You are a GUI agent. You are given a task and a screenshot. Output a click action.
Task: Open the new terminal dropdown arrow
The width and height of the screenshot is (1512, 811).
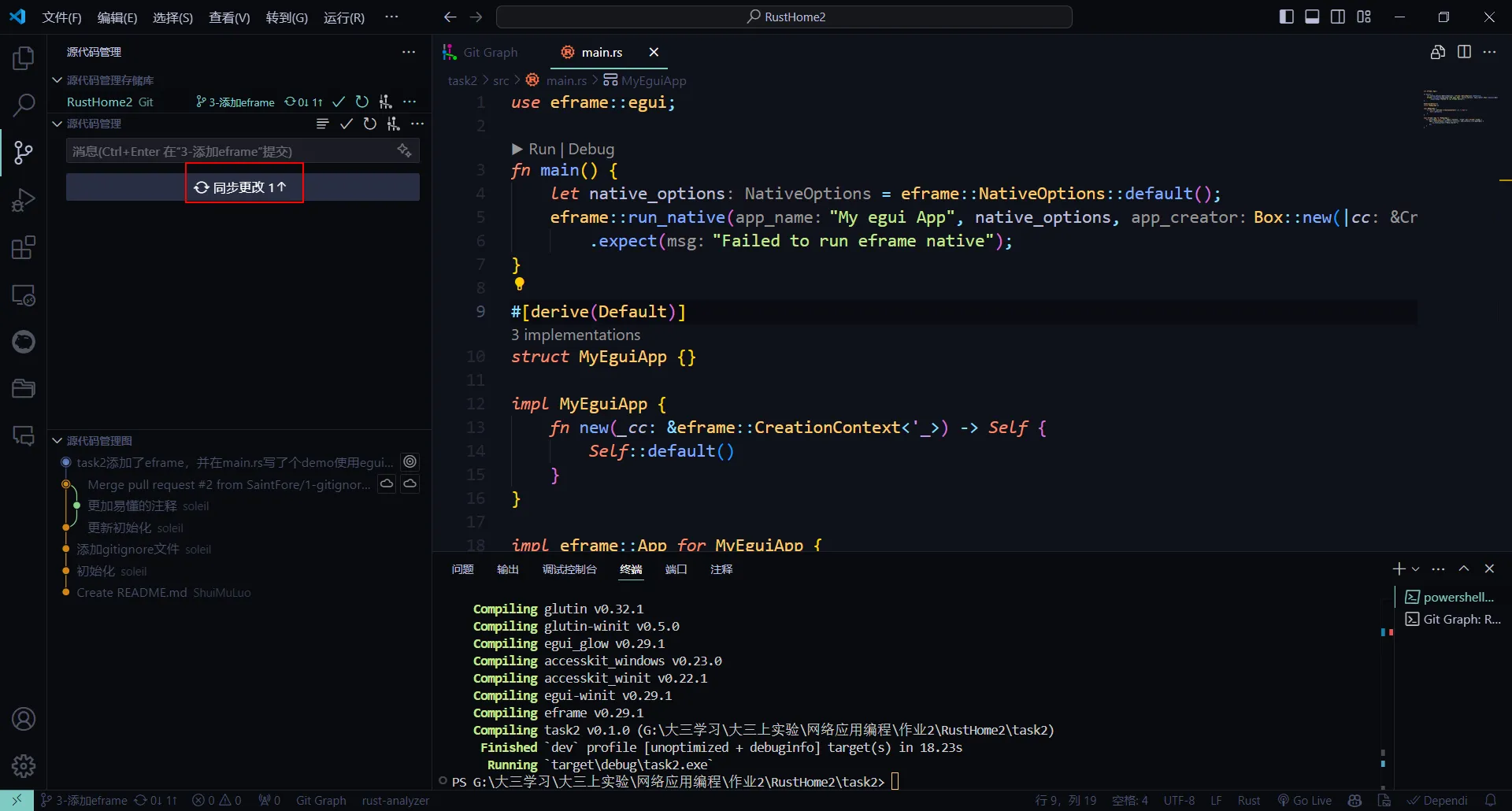click(x=1416, y=568)
